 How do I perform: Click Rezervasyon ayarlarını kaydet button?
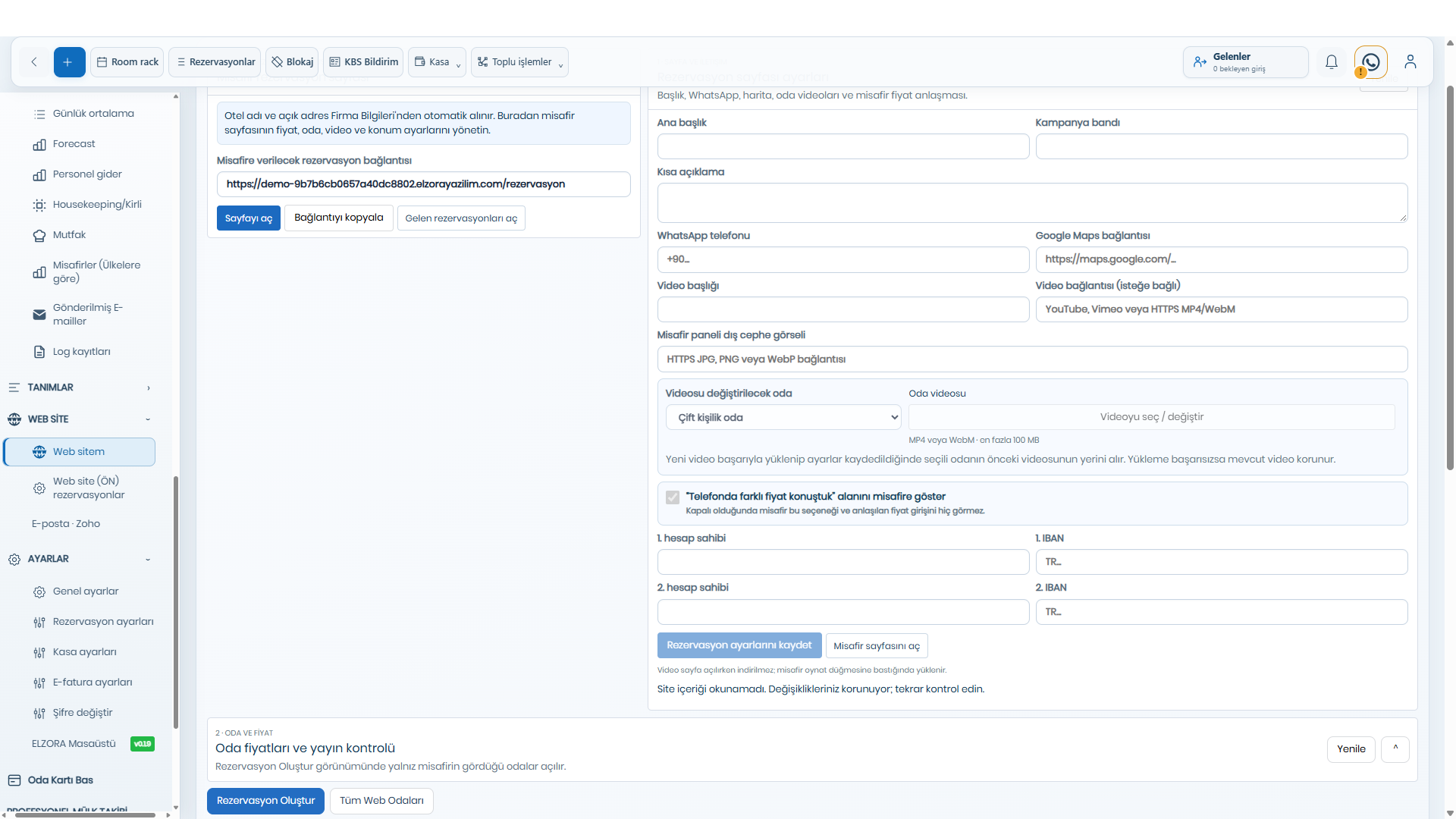pos(739,645)
